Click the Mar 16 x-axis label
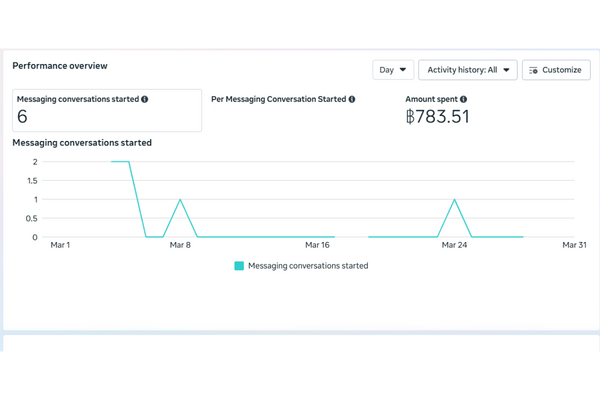Viewport: 600px width, 400px height. click(x=317, y=245)
